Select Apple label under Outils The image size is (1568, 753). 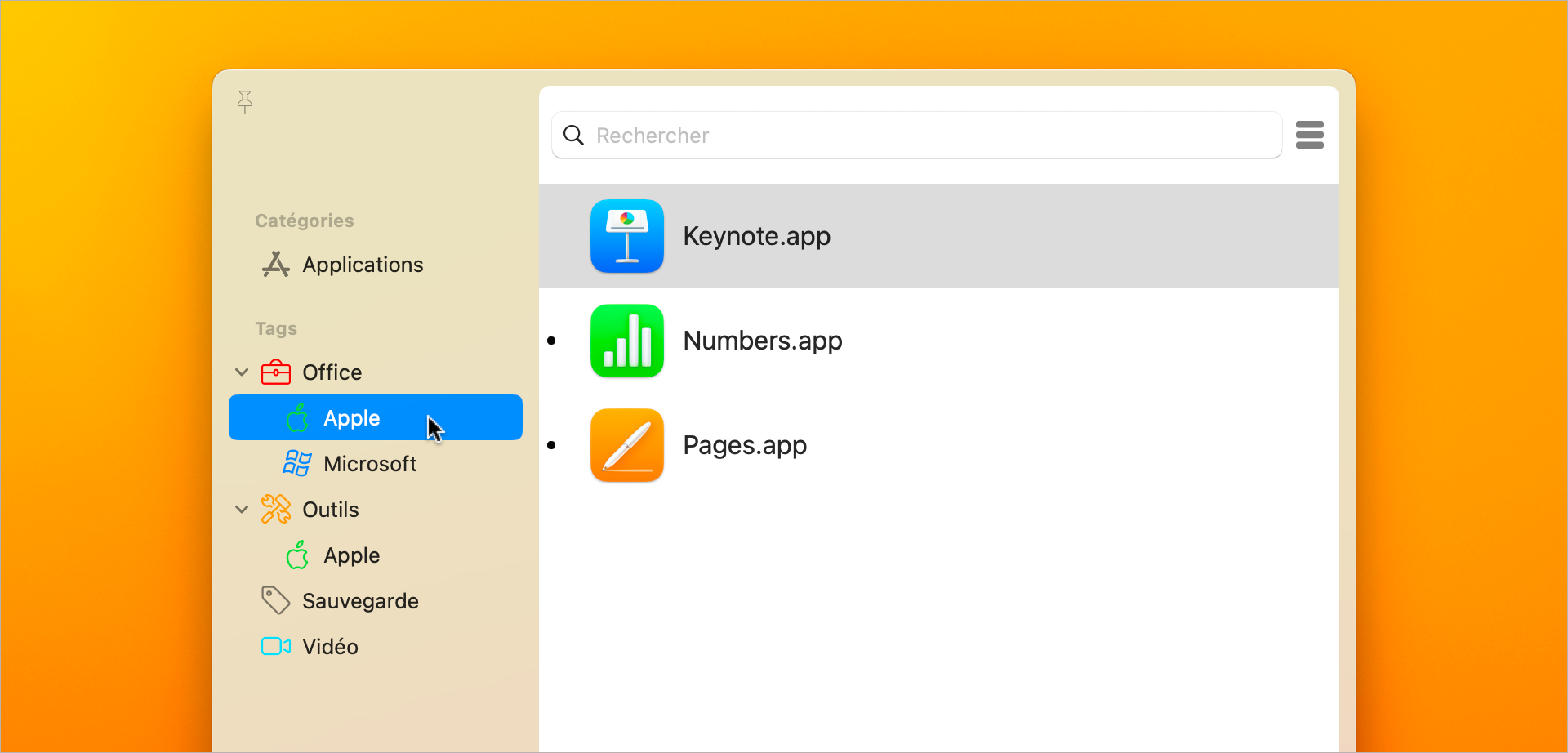[352, 555]
